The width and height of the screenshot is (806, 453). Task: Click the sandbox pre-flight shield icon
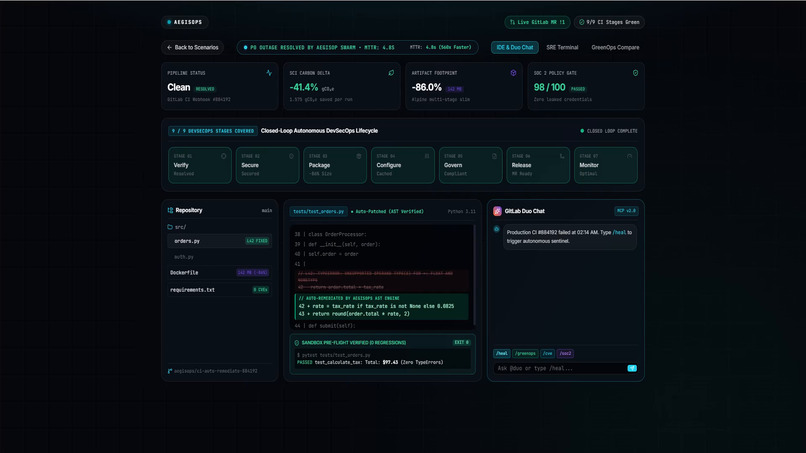(x=297, y=342)
